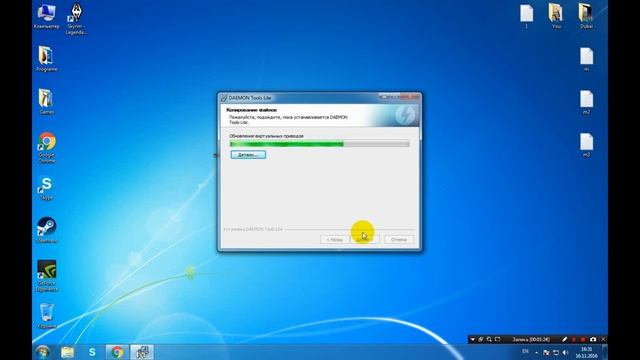Select the Google Chrome desktop shortcut
Screen dimensions: 640x360
[47, 148]
